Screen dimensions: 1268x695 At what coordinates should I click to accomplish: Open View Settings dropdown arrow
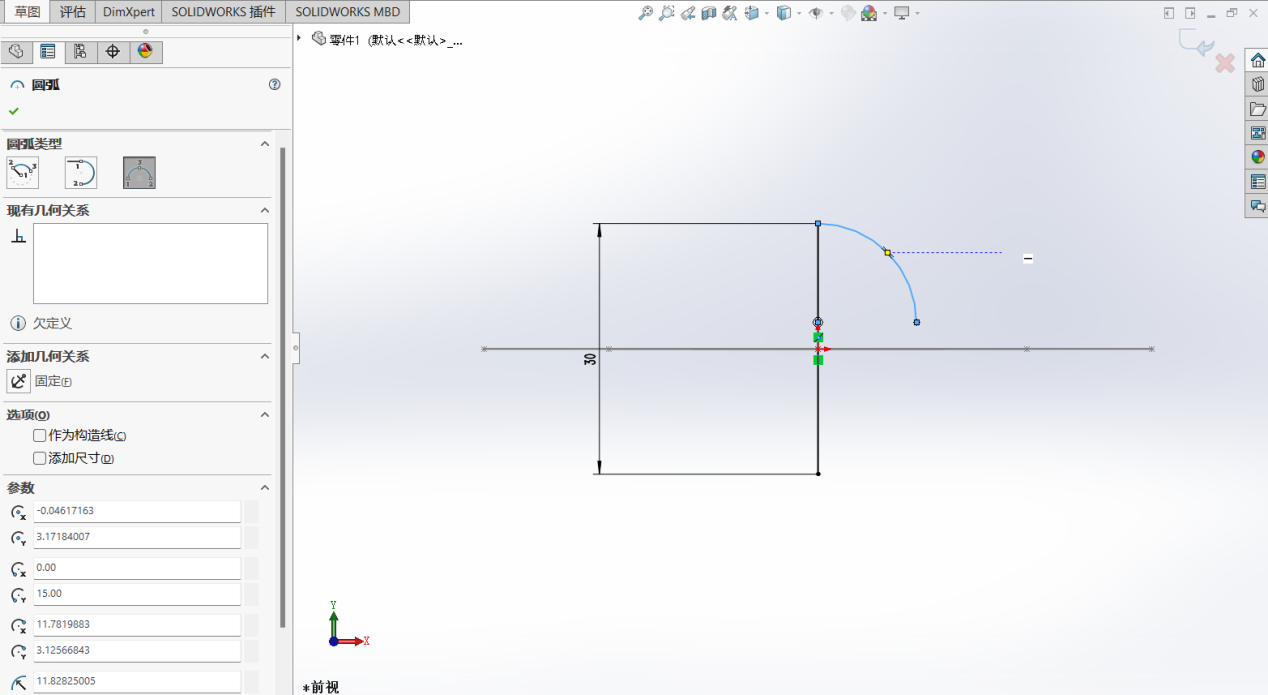pyautogui.click(x=916, y=13)
